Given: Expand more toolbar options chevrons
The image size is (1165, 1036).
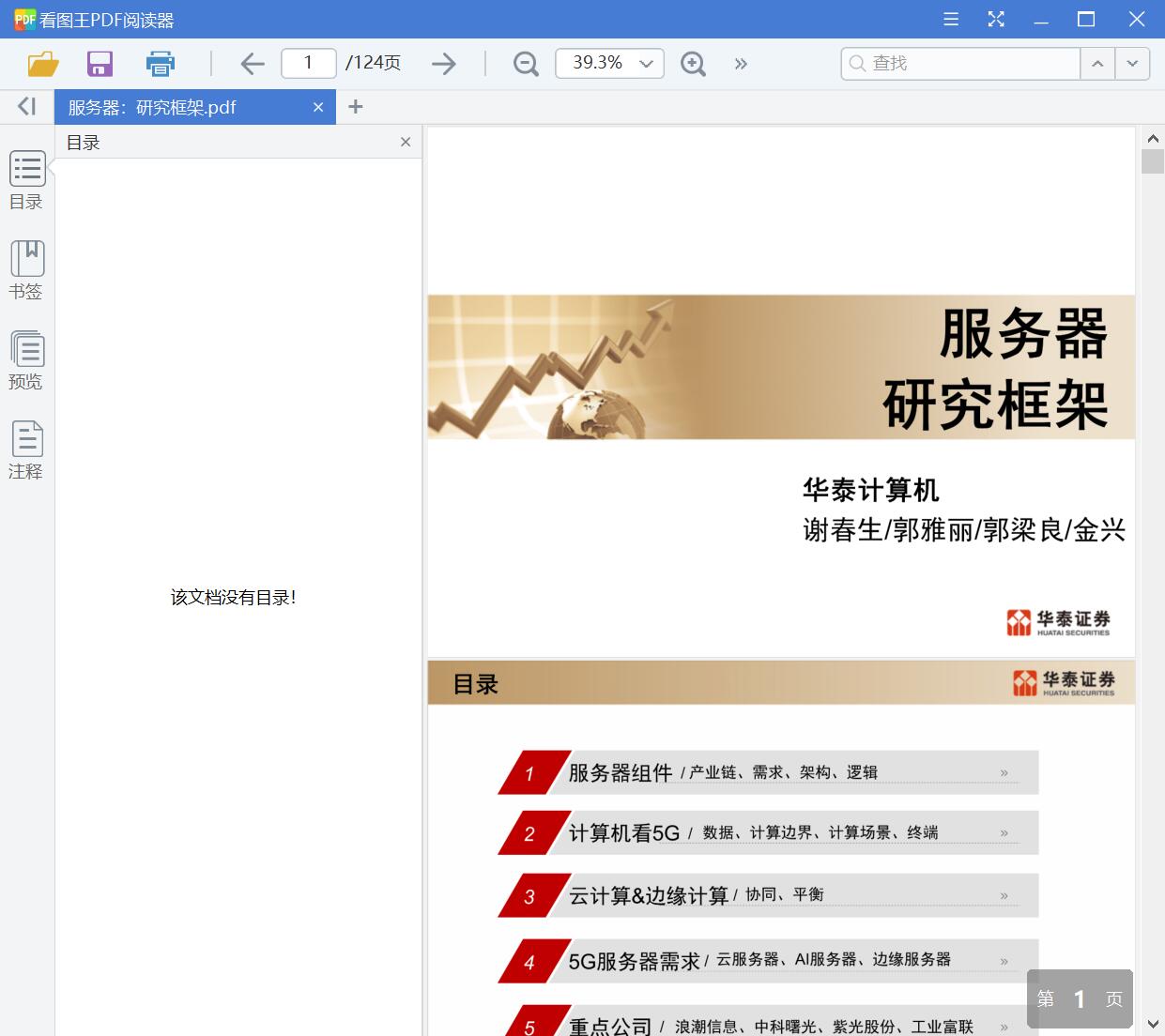Looking at the screenshot, I should [741, 64].
